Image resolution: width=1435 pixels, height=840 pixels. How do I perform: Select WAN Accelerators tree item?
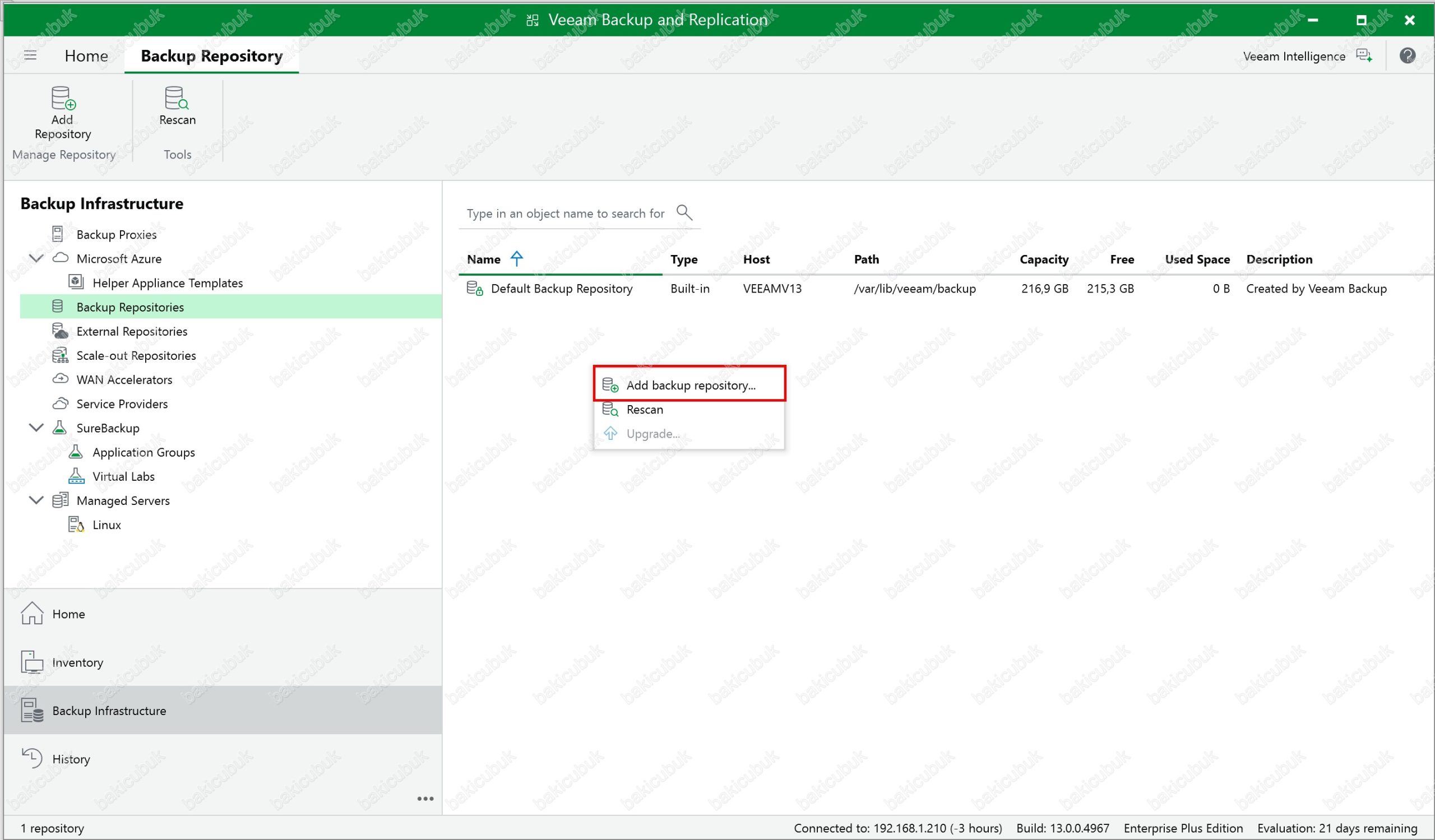[124, 379]
